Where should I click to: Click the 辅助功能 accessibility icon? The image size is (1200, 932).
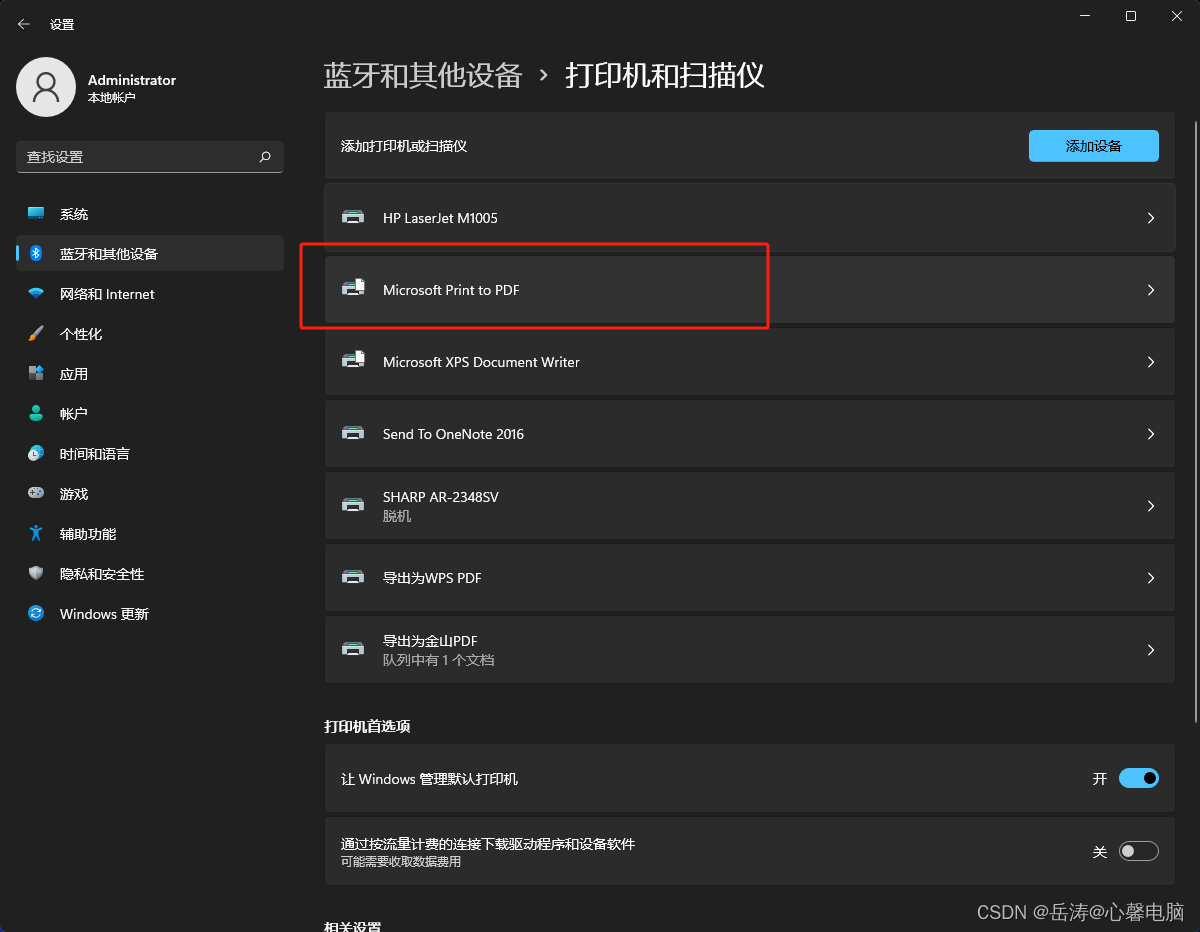(x=36, y=534)
